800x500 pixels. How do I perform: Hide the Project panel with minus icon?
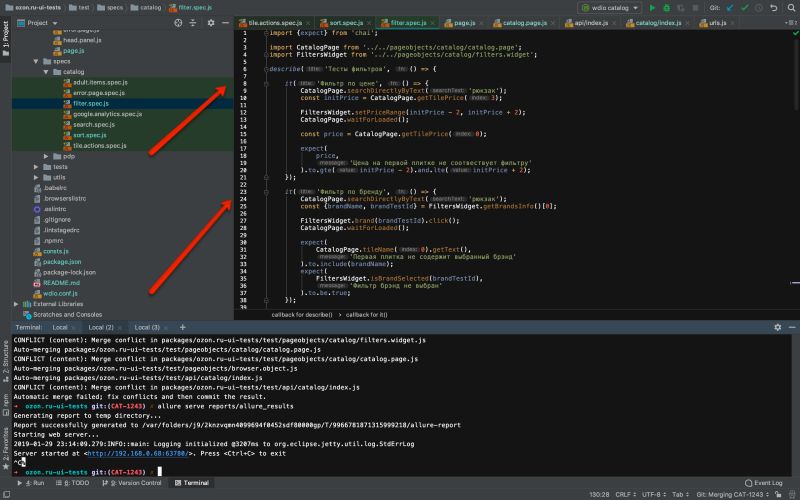pyautogui.click(x=226, y=23)
